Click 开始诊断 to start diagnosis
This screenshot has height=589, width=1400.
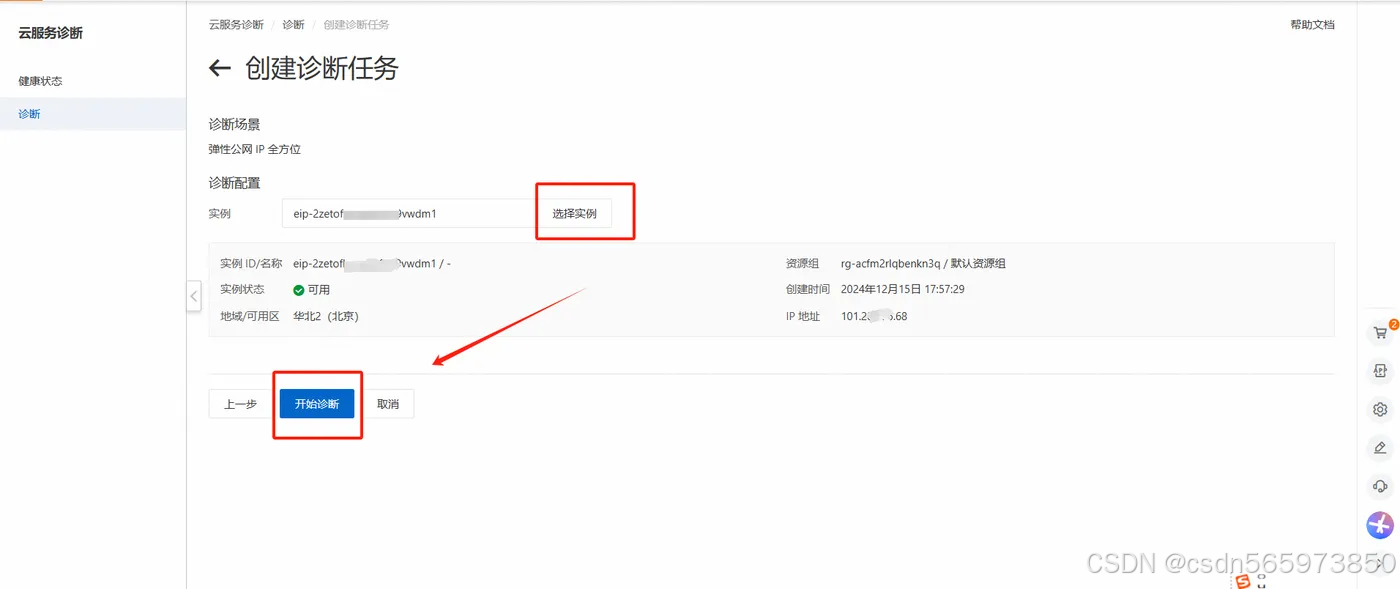click(x=317, y=404)
